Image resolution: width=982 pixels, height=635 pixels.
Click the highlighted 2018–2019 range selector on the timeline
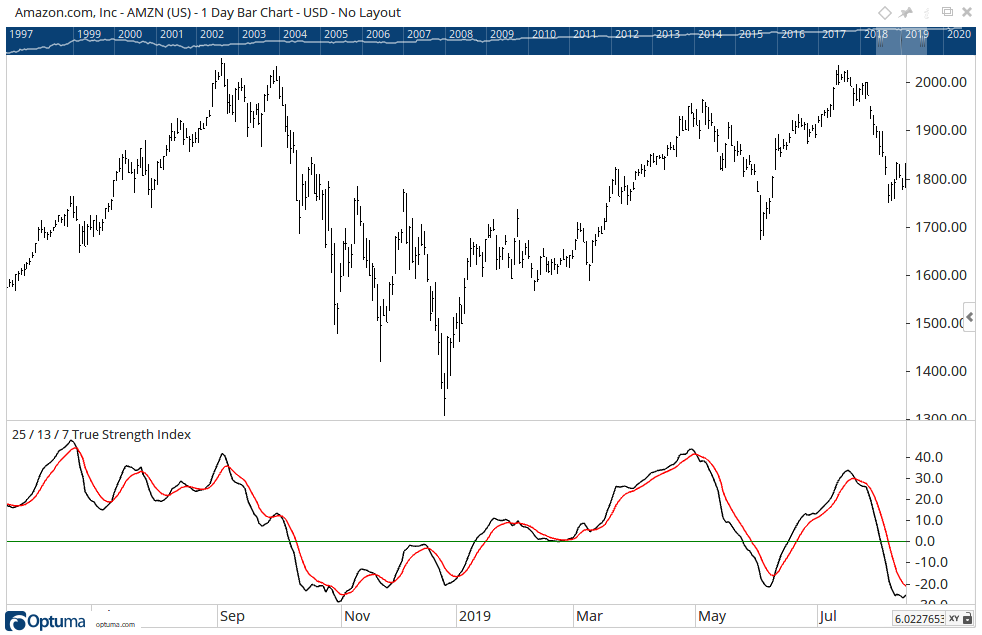click(x=901, y=41)
